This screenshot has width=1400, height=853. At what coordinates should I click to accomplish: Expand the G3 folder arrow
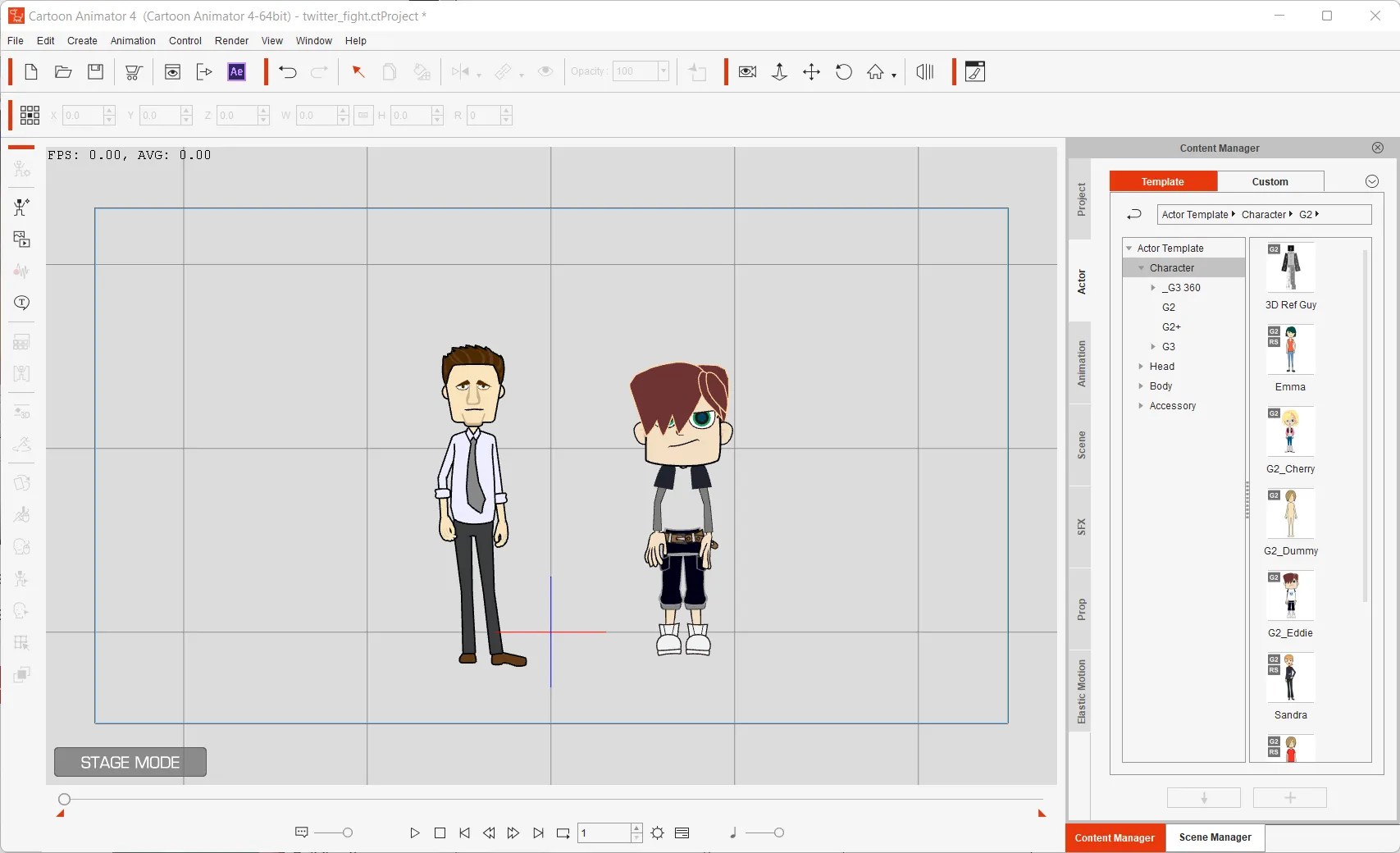(x=1153, y=347)
